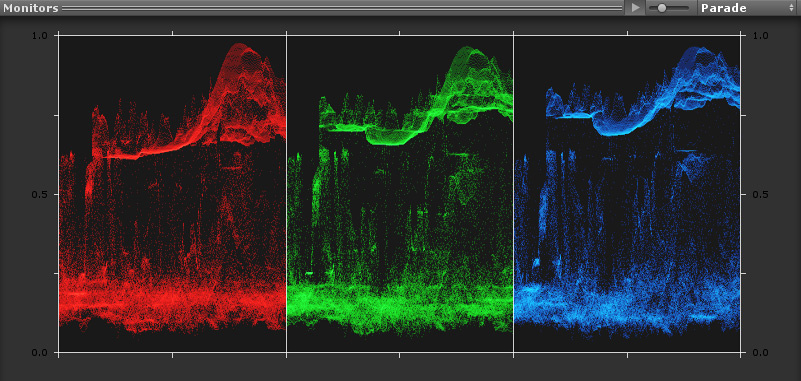The height and width of the screenshot is (381, 801).
Task: Click the right axis 0.0 label
Action: click(x=761, y=353)
